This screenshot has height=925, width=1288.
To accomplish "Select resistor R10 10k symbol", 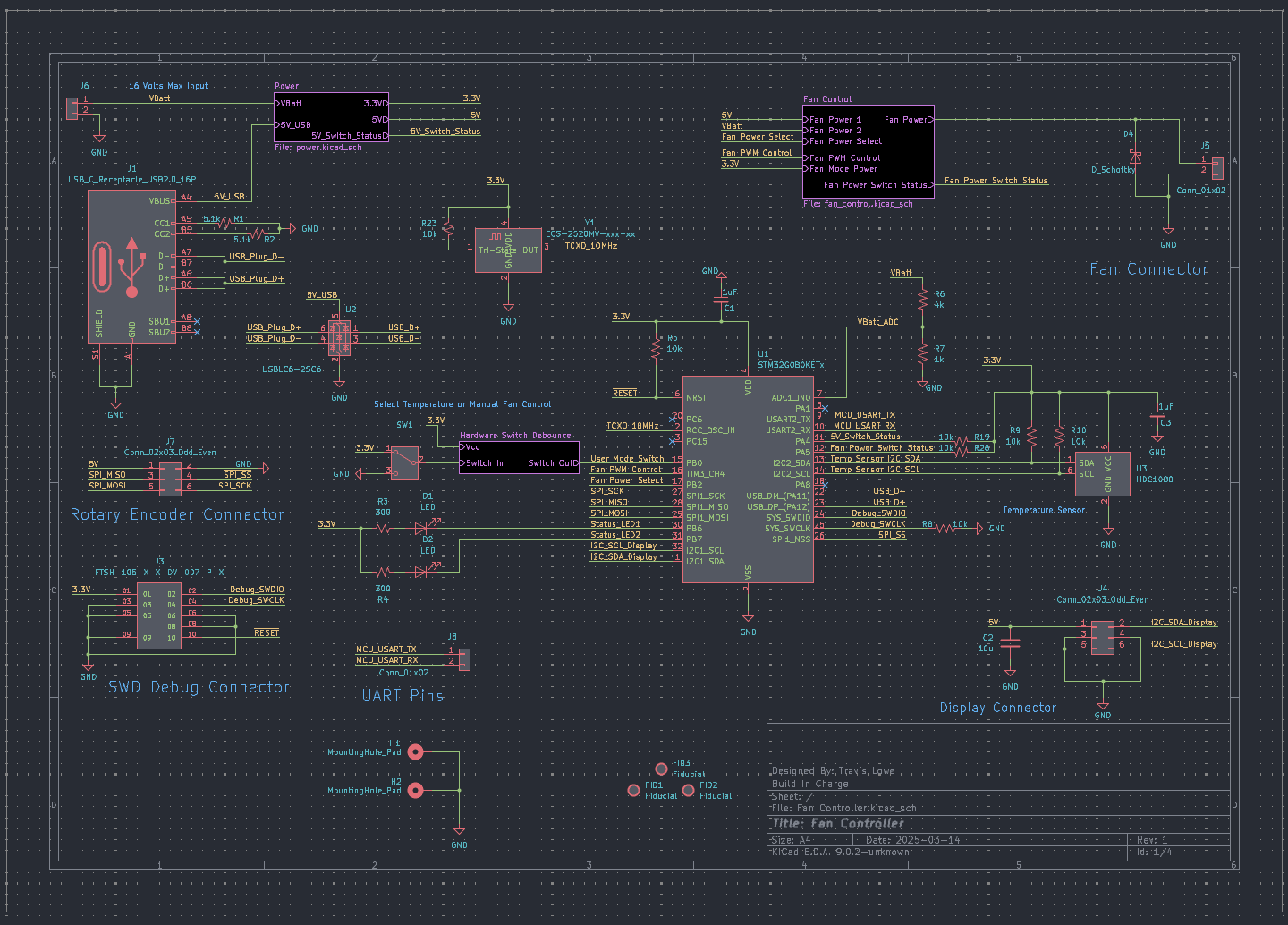I will (x=1060, y=436).
